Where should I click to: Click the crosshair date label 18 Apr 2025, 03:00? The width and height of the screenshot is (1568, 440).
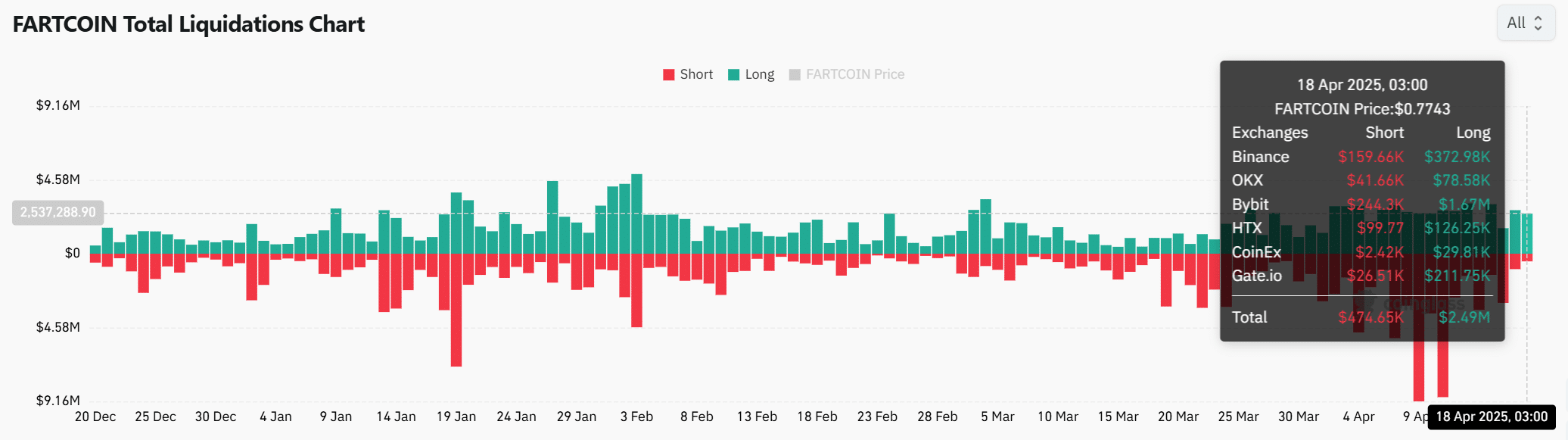[1492, 417]
